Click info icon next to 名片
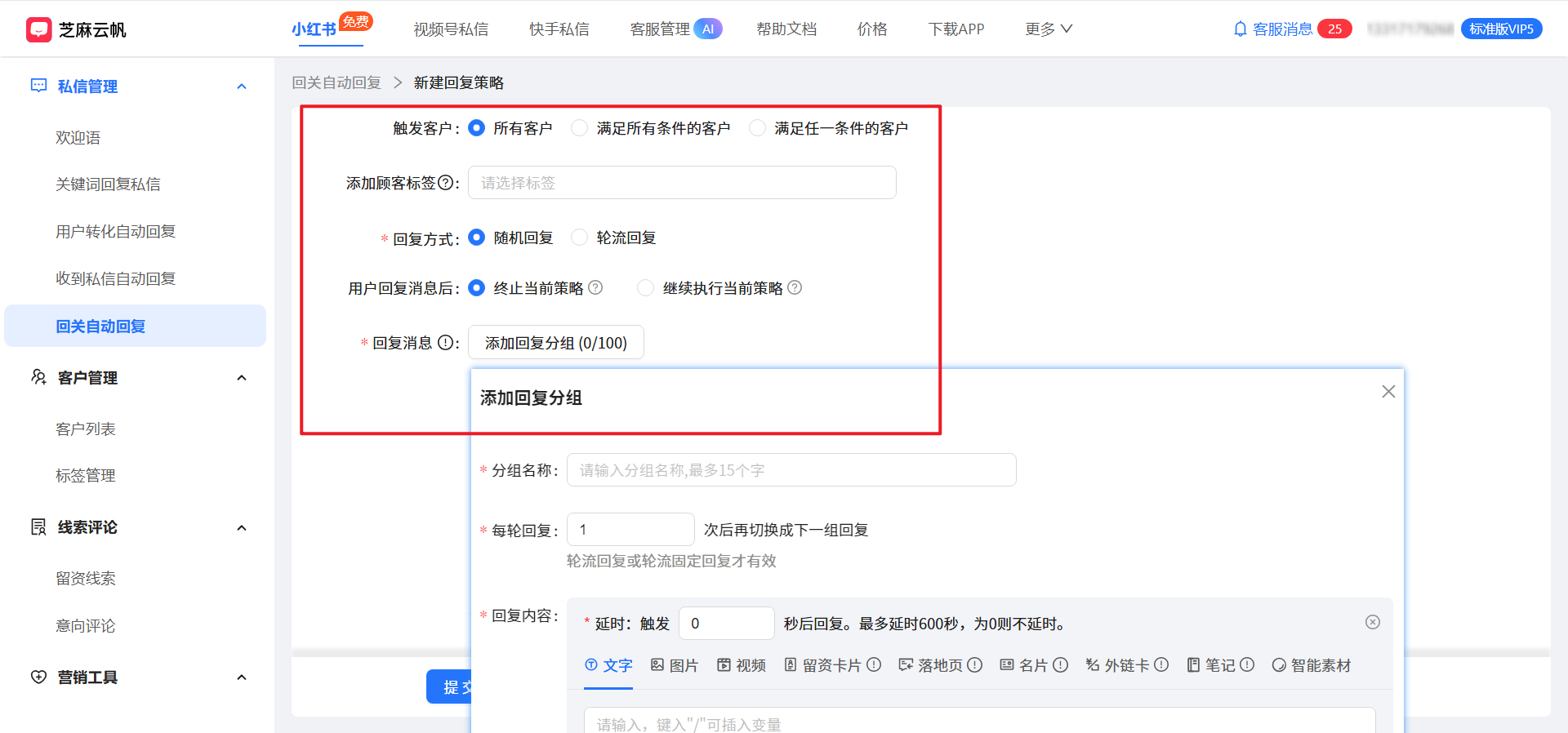The height and width of the screenshot is (733, 1568). pyautogui.click(x=1060, y=664)
